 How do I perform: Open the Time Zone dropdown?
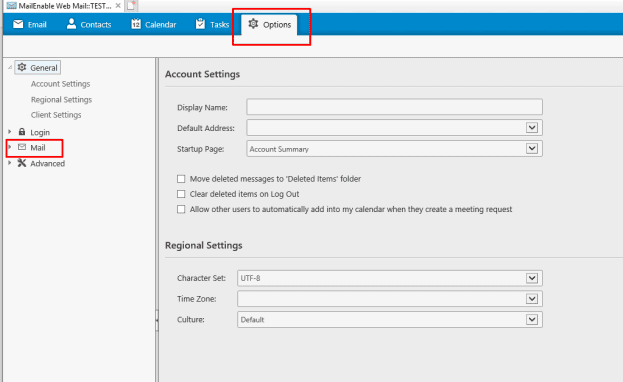point(532,299)
